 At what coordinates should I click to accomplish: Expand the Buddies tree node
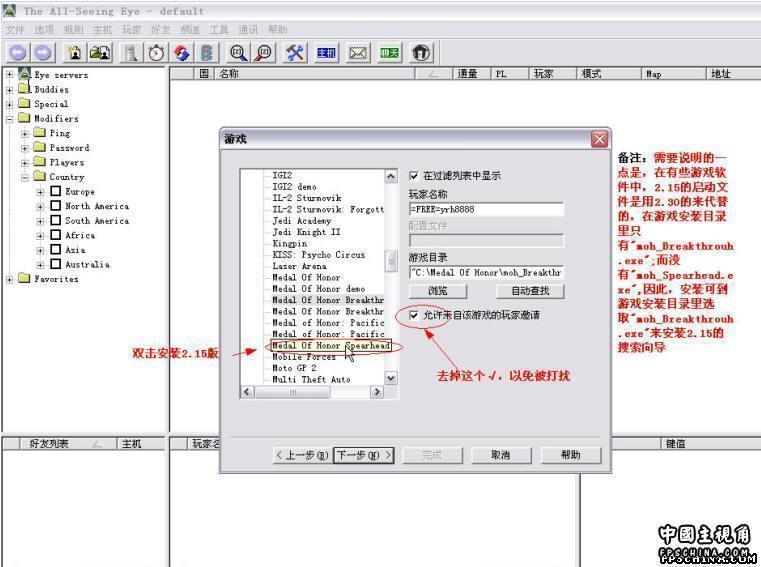coord(9,90)
